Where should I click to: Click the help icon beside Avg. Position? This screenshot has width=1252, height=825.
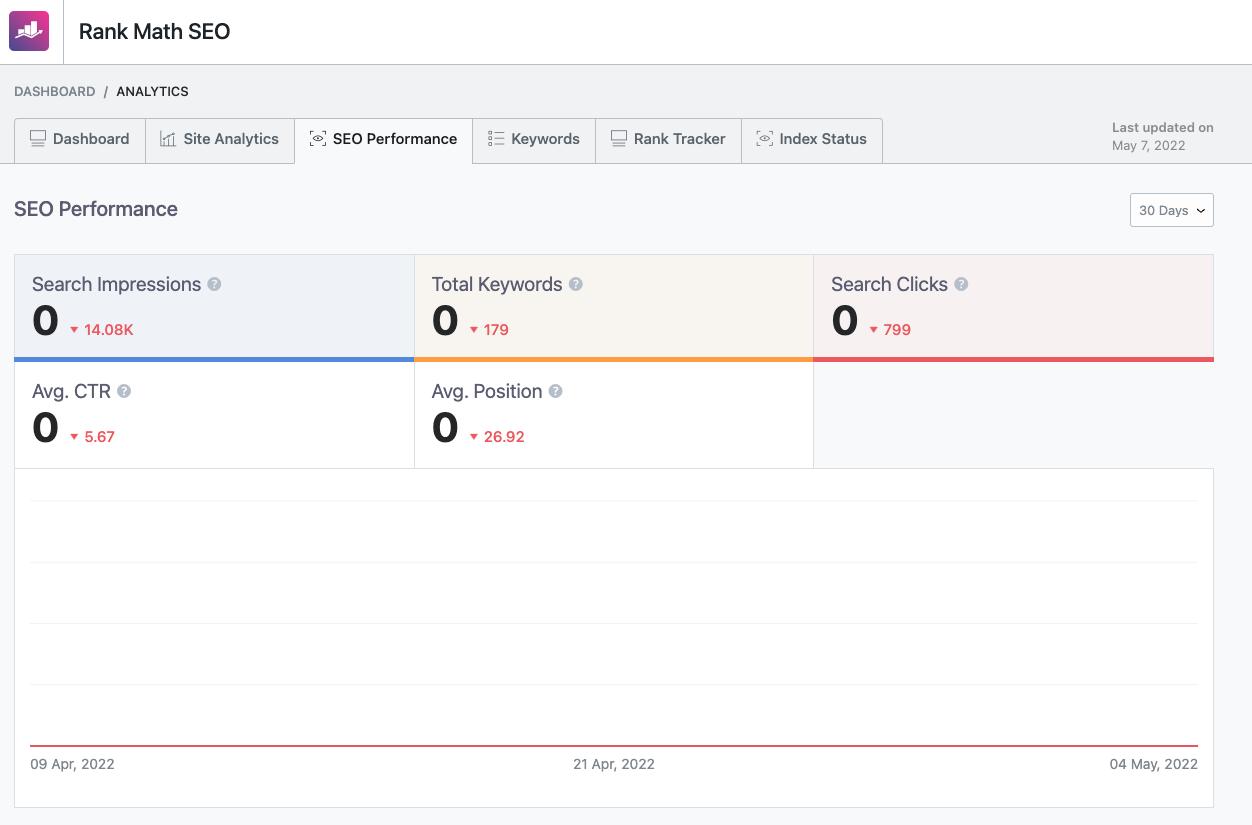(555, 391)
